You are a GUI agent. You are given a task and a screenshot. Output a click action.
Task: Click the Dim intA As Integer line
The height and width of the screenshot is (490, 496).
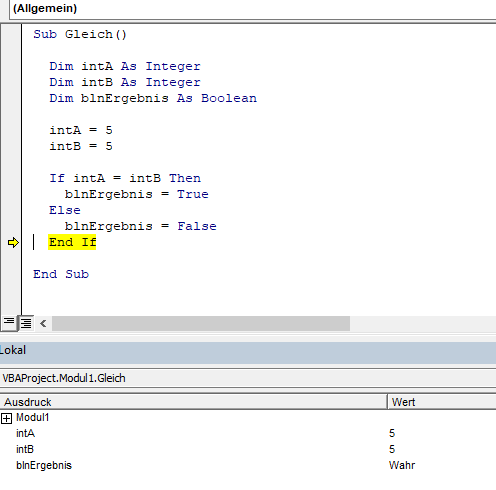click(125, 66)
